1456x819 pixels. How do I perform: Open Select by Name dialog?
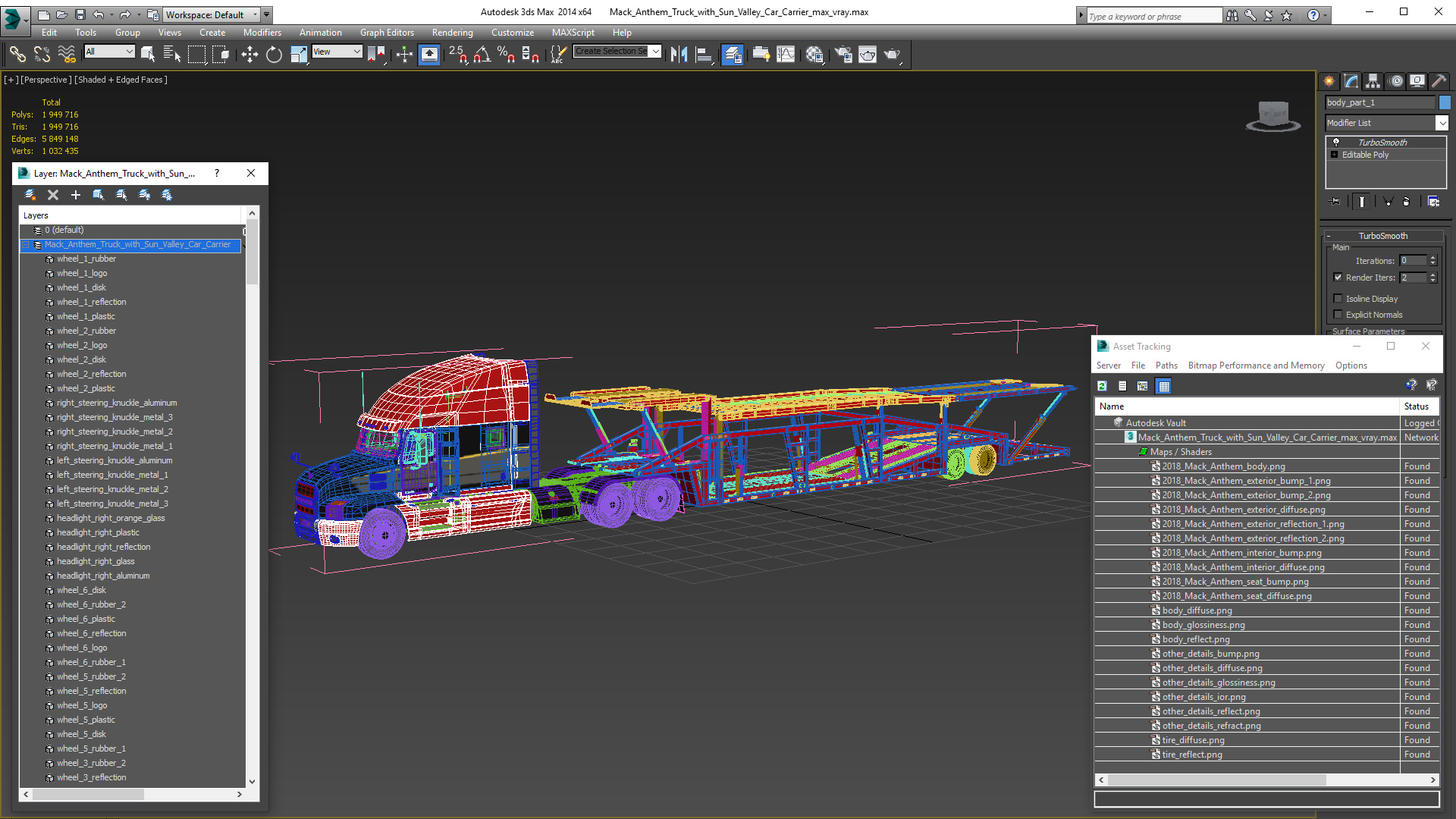pos(172,54)
